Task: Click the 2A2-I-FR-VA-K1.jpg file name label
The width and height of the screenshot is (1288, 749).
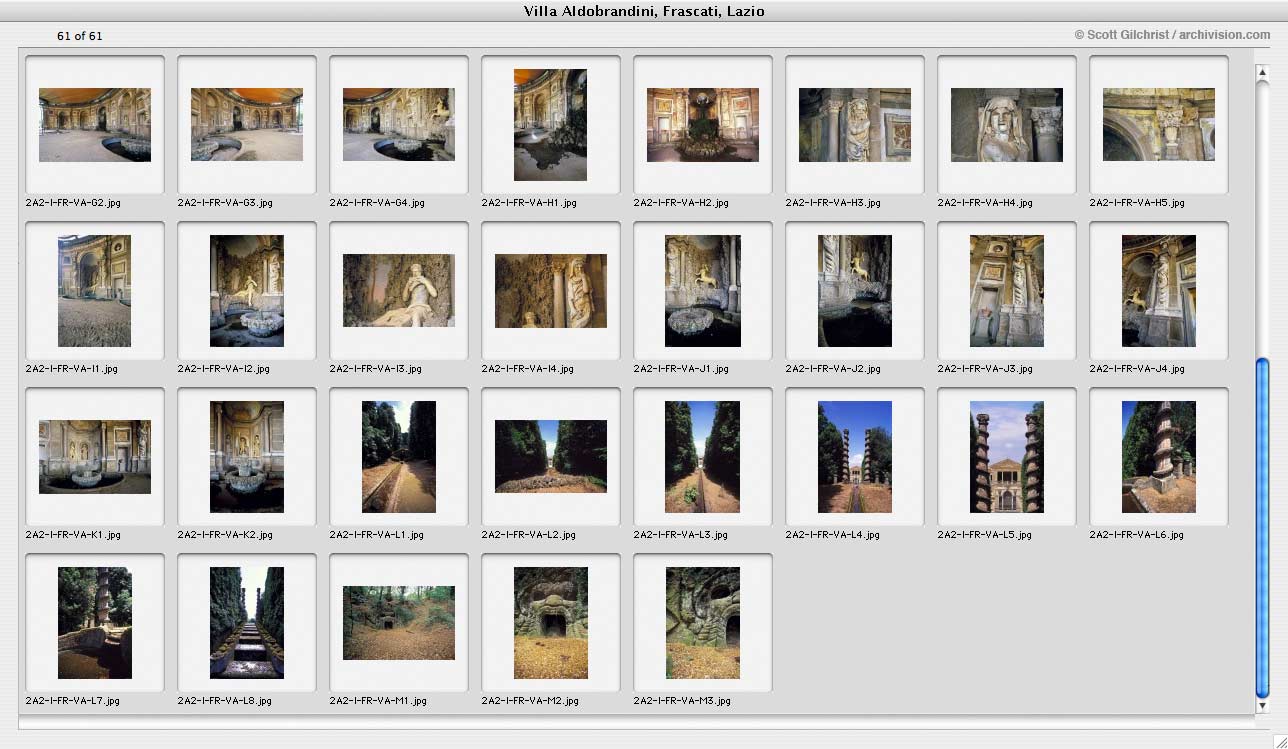Action: point(73,535)
